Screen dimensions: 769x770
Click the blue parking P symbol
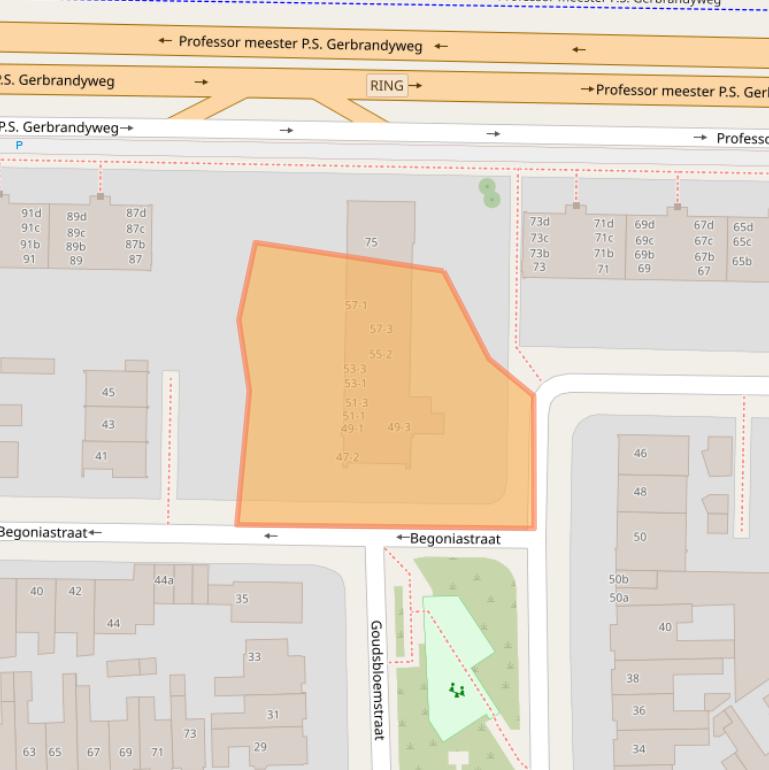pyautogui.click(x=18, y=145)
